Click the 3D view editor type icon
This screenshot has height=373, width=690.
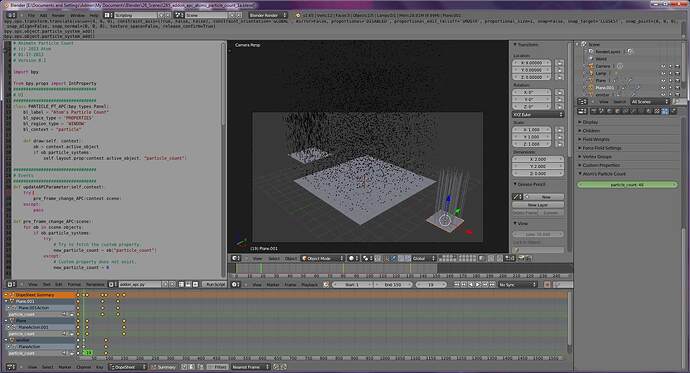click(236, 258)
